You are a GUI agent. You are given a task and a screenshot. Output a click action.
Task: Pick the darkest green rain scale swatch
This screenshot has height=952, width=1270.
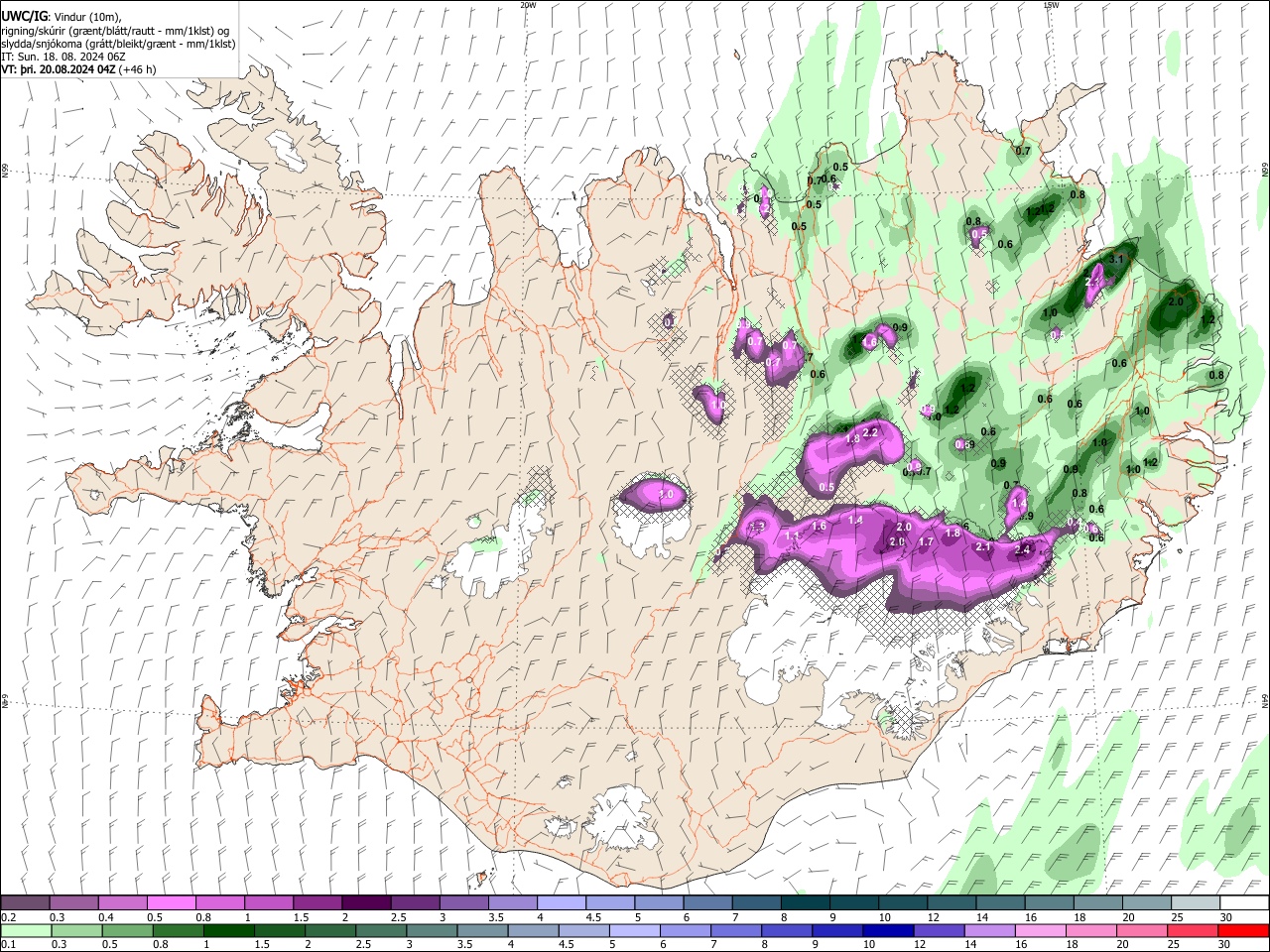pos(228,930)
